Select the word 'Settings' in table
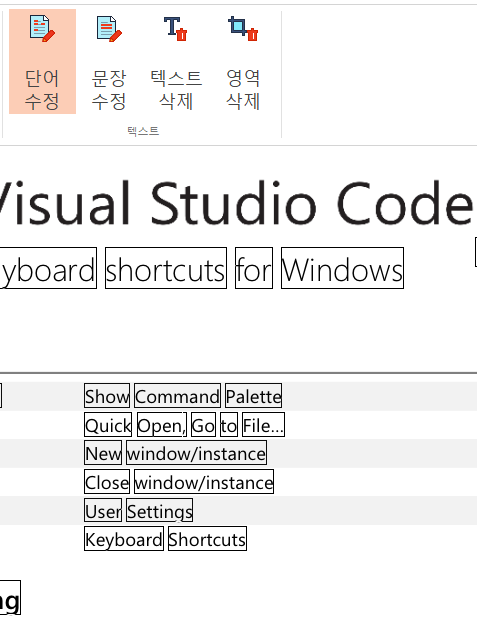 [160, 510]
